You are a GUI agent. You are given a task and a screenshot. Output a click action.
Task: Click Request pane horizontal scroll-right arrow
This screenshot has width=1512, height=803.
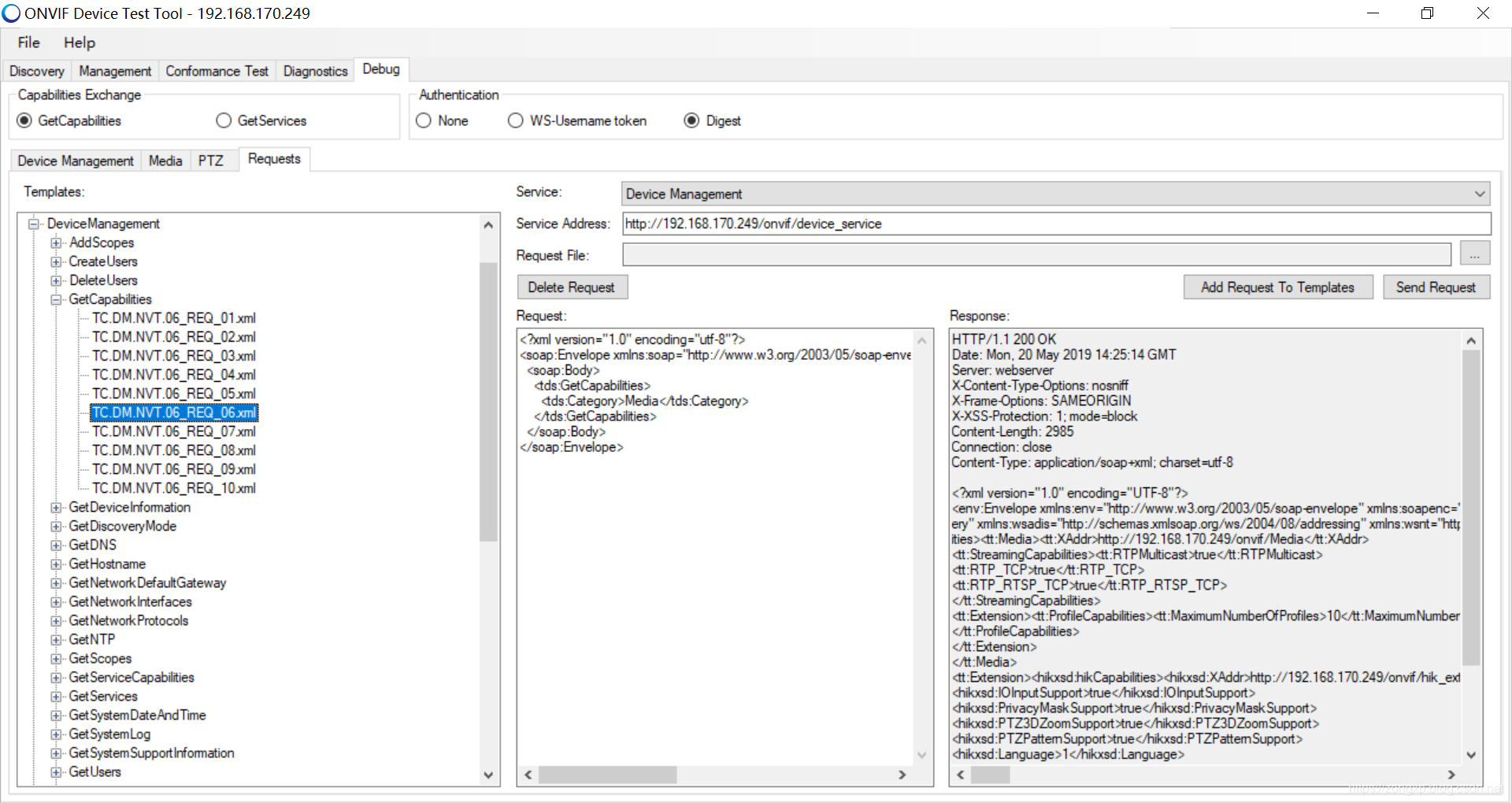[902, 775]
